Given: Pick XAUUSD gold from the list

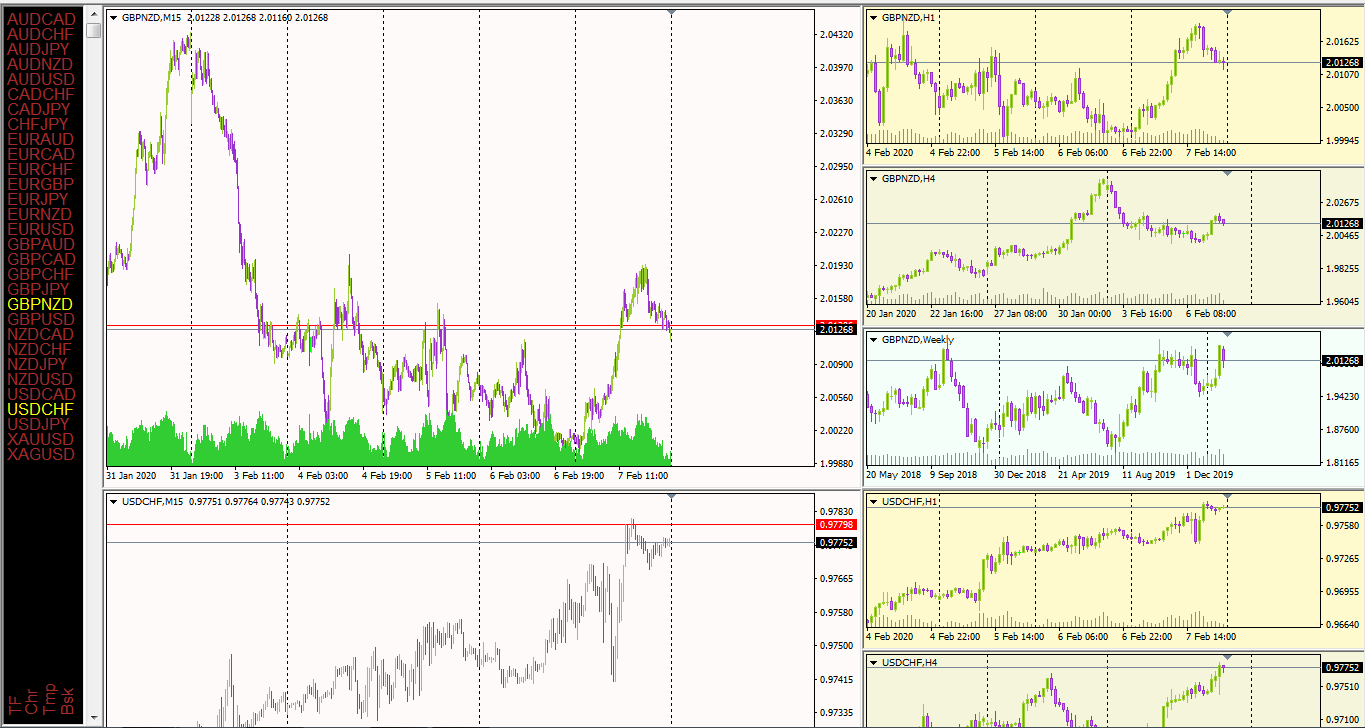Looking at the screenshot, I should pos(41,439).
